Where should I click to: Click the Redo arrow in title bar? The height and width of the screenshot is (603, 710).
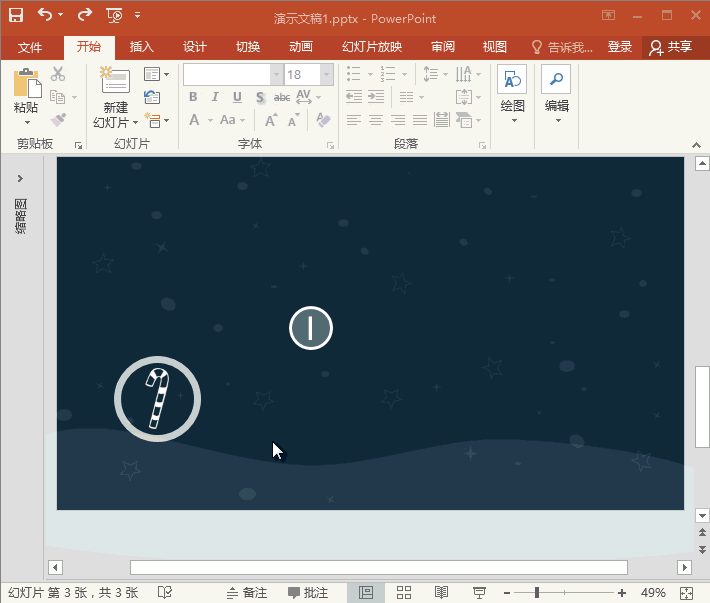point(84,15)
